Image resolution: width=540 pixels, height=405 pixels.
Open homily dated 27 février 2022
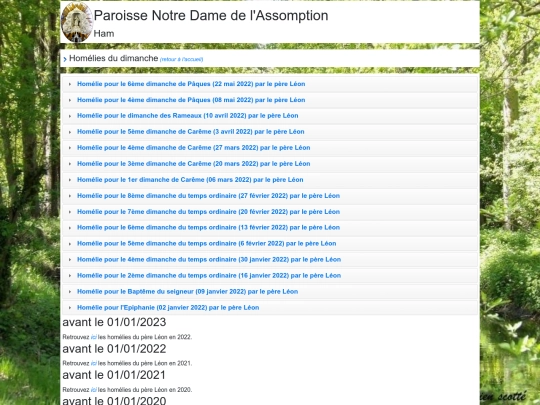(208, 196)
